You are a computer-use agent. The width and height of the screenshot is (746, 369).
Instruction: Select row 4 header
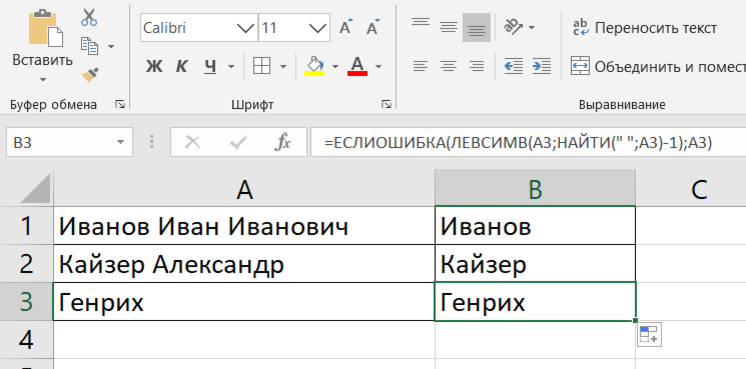click(26, 340)
